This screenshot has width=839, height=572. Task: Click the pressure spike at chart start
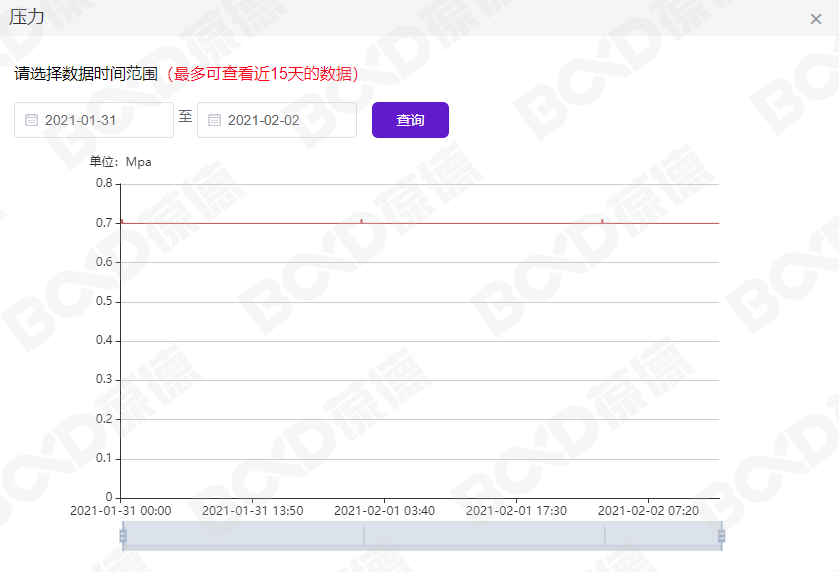(122, 220)
